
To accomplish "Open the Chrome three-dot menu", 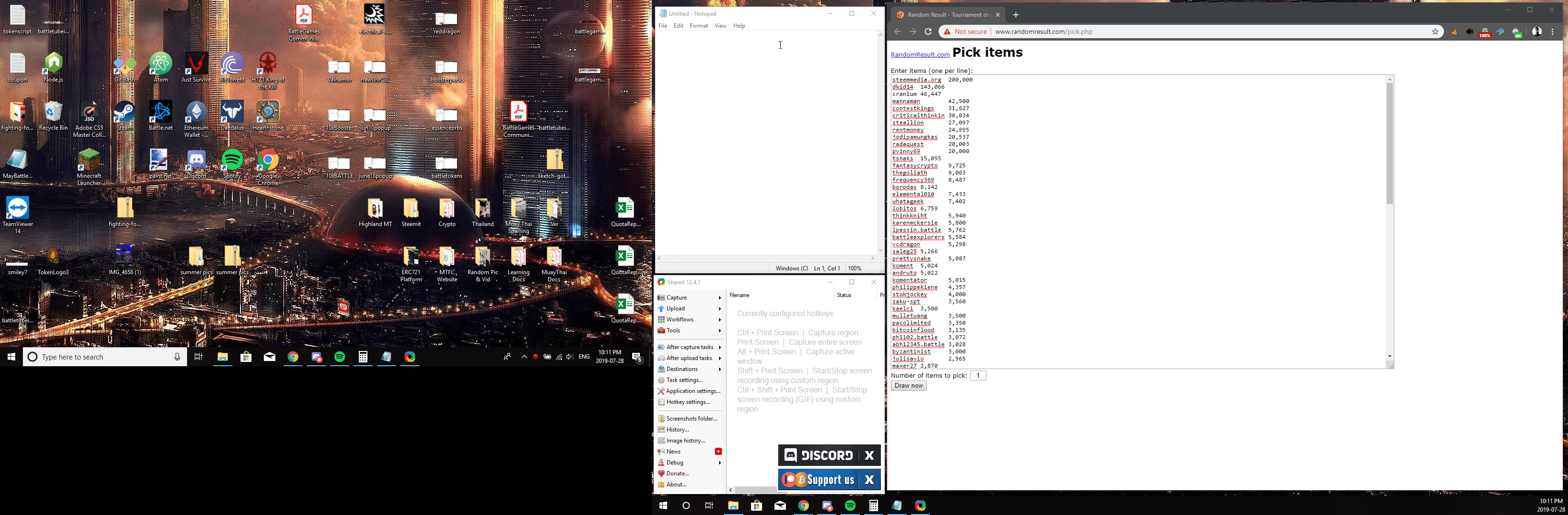I will 1553,32.
